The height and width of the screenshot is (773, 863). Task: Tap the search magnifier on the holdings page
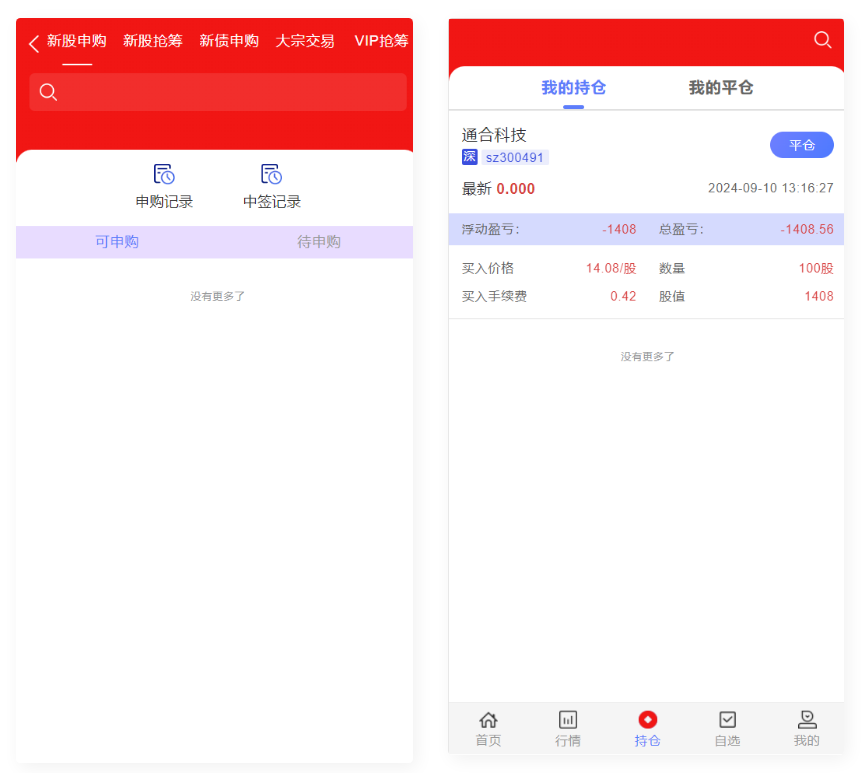click(822, 40)
